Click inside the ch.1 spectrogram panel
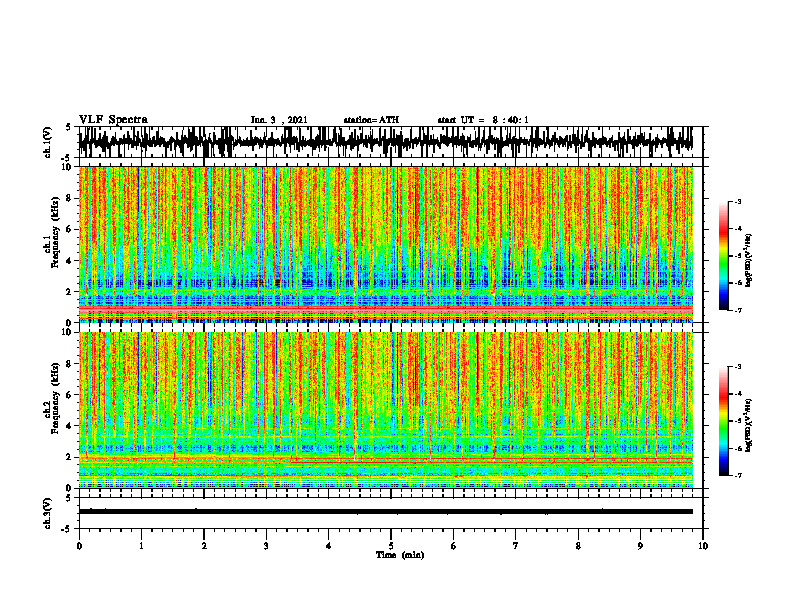Image resolution: width=792 pixels, height=612 pixels. click(385, 244)
